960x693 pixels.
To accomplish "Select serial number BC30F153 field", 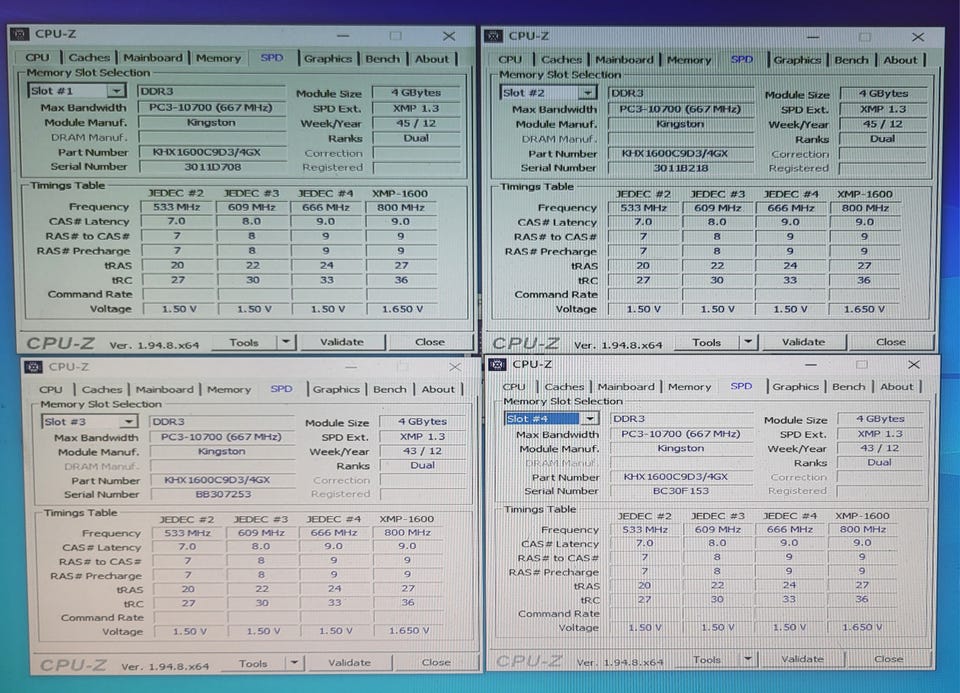I will coord(681,491).
